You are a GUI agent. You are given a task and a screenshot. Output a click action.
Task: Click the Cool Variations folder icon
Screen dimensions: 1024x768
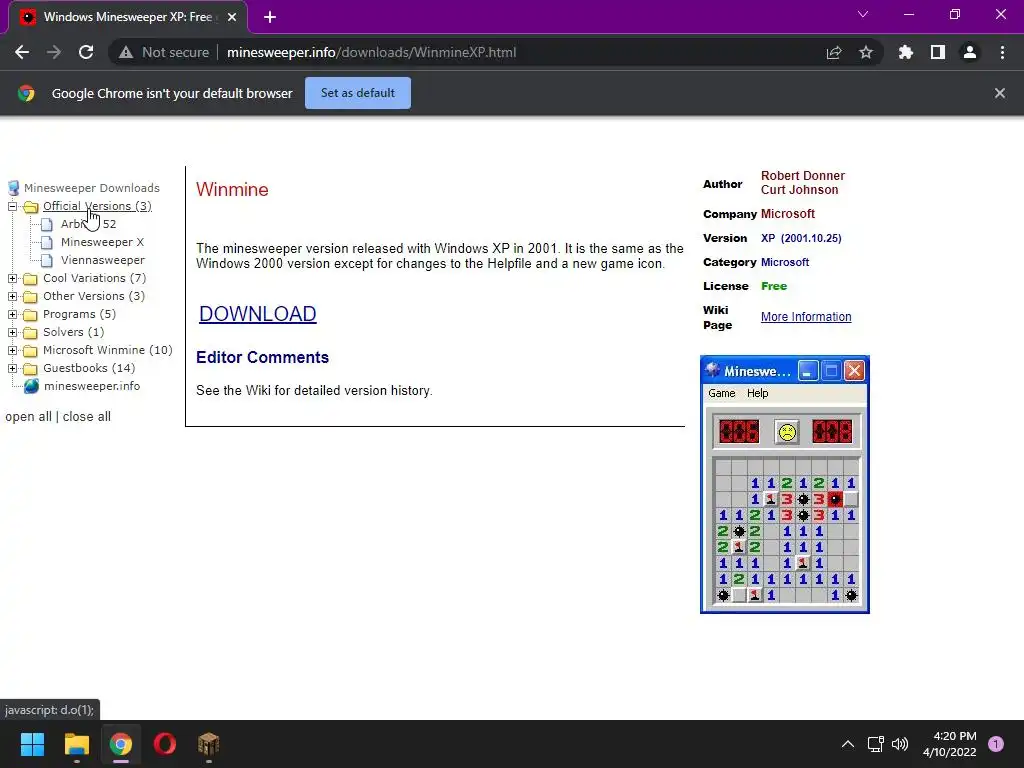click(x=30, y=279)
